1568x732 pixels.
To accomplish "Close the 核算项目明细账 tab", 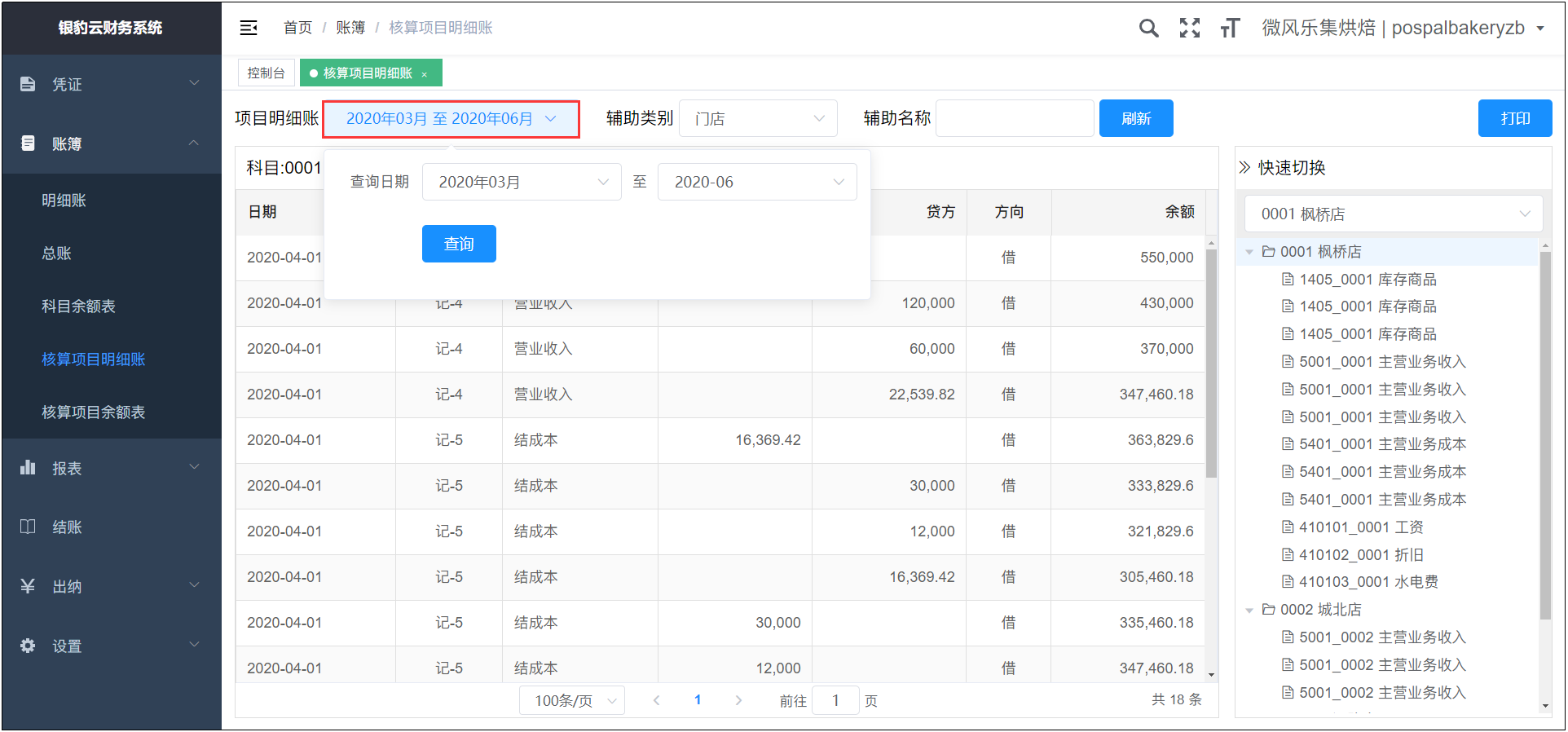I will click(425, 74).
